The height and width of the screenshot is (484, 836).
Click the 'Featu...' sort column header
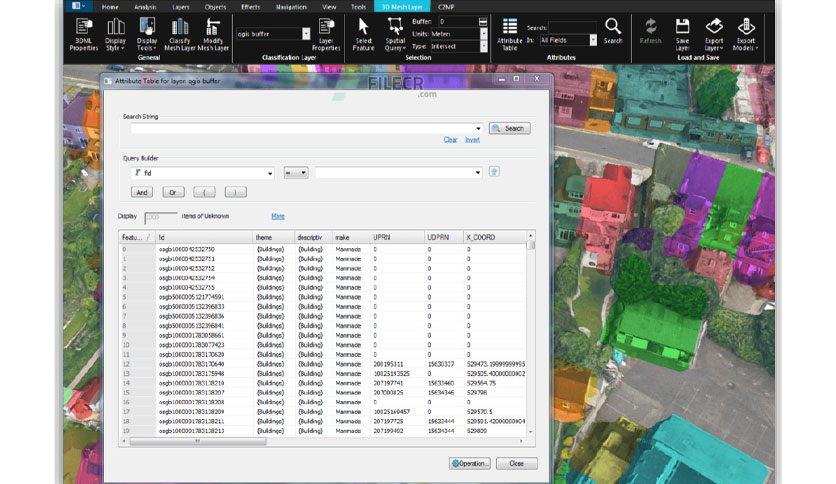coord(138,237)
